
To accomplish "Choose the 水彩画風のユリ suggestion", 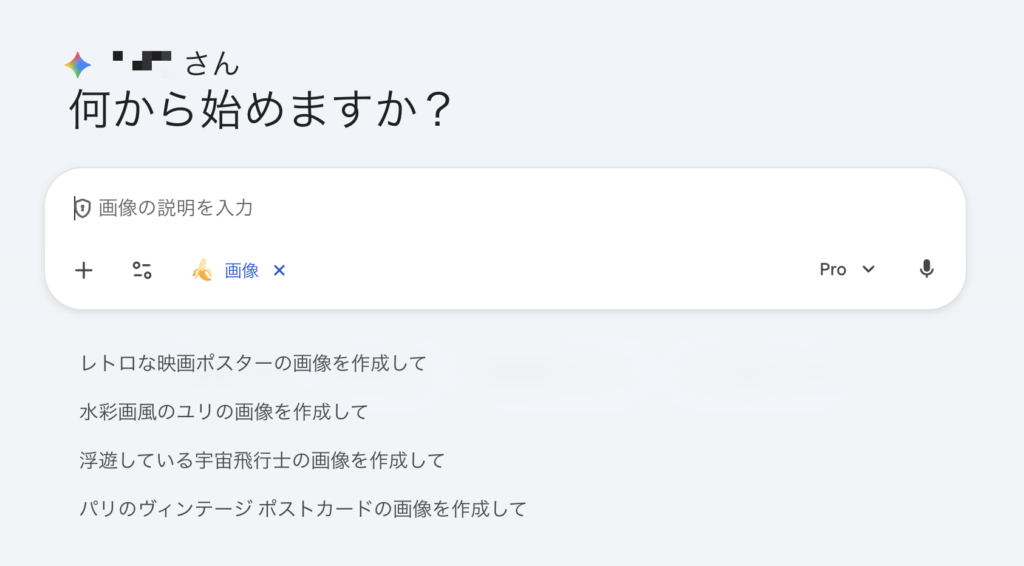I will (x=224, y=411).
